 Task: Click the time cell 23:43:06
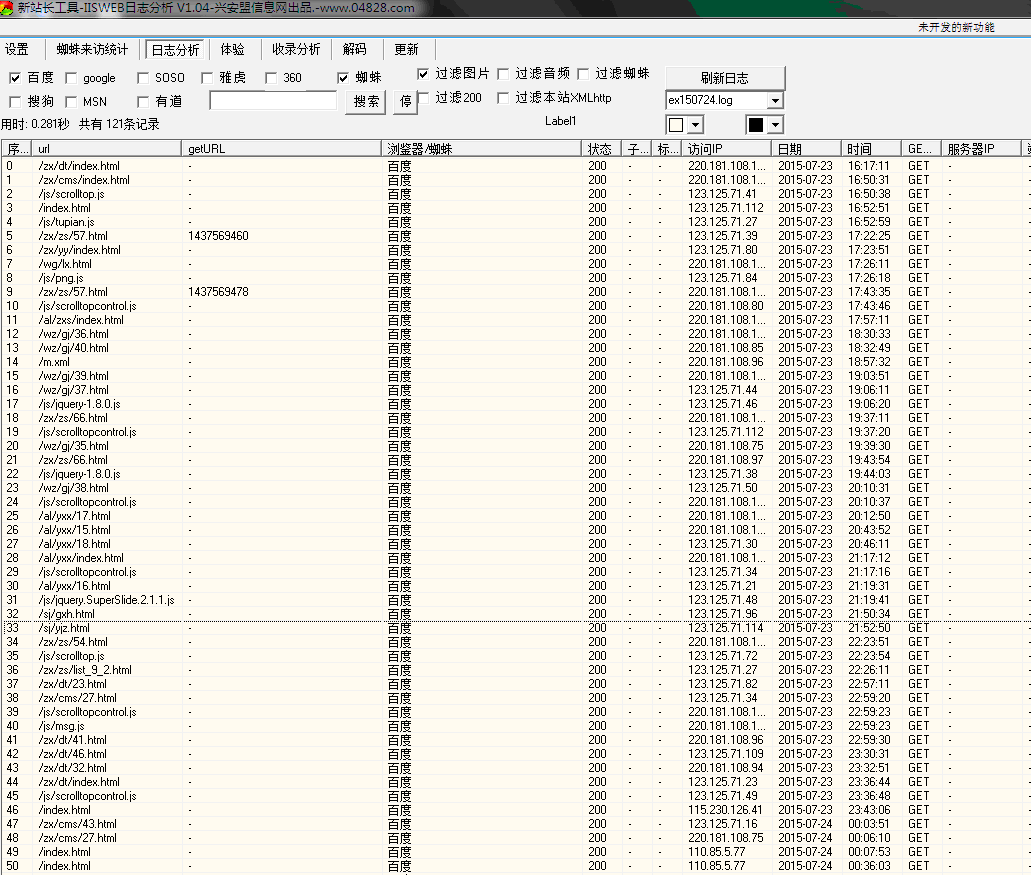click(x=869, y=810)
